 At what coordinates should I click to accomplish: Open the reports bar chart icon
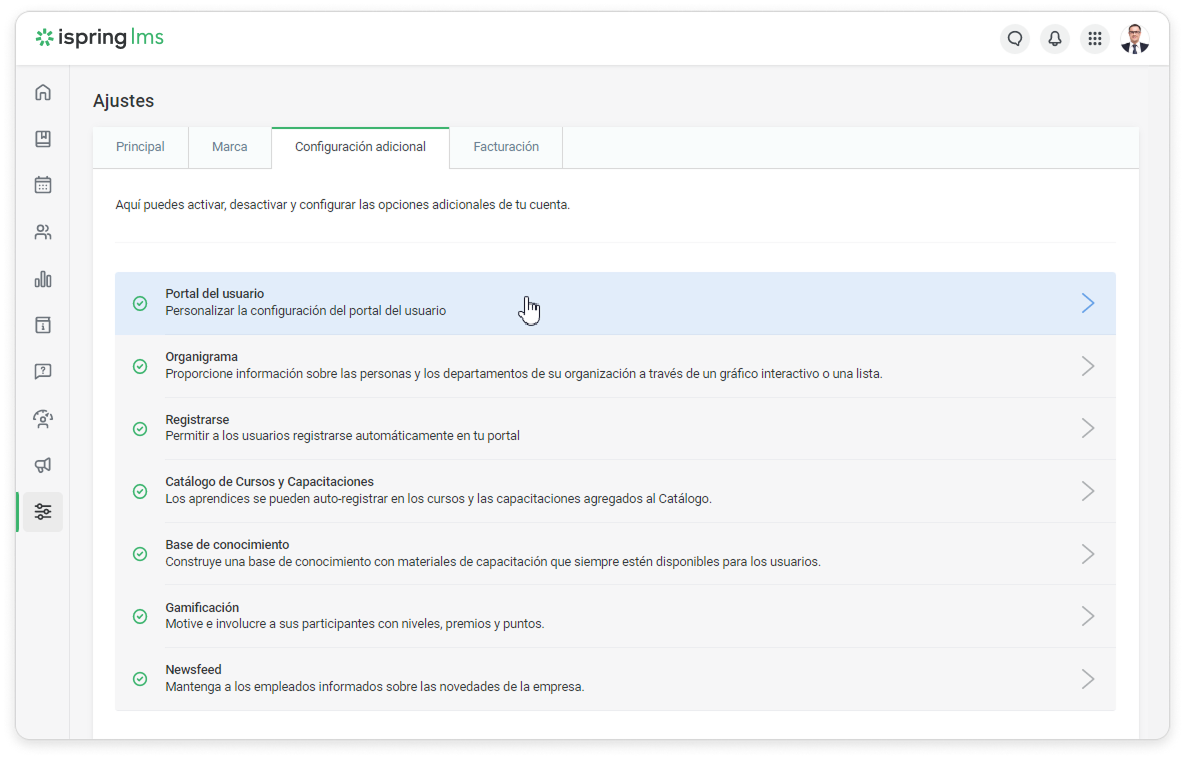(43, 279)
